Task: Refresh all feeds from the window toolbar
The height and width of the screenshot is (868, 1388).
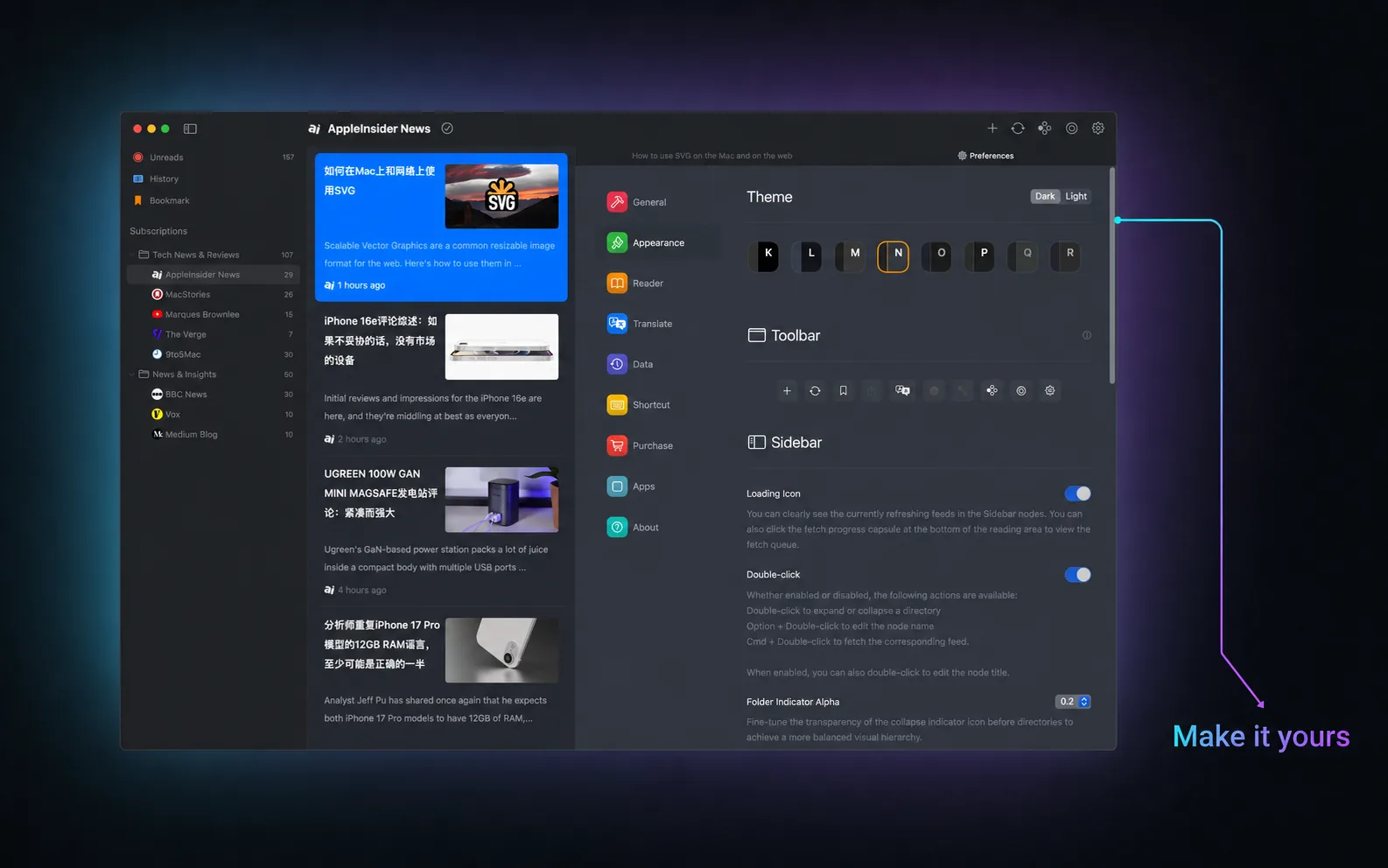Action: 1018,129
